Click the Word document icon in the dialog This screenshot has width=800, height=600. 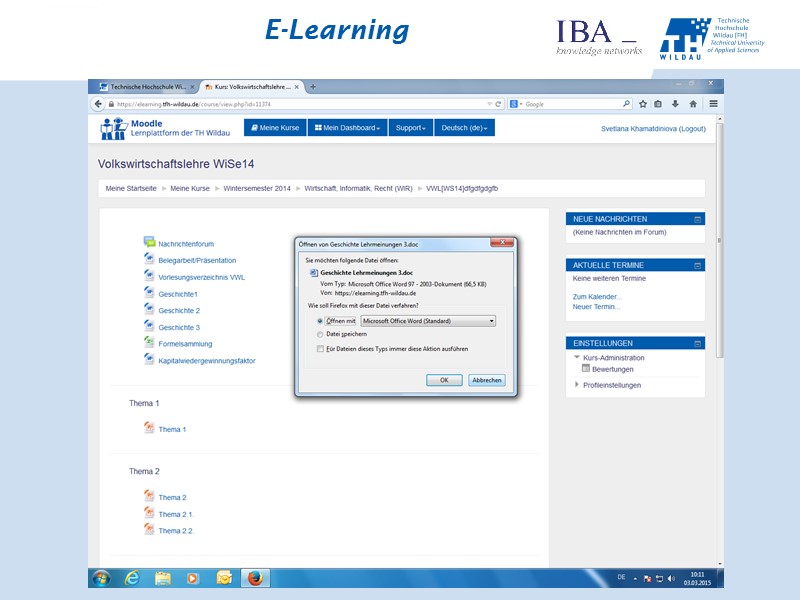pyautogui.click(x=313, y=272)
